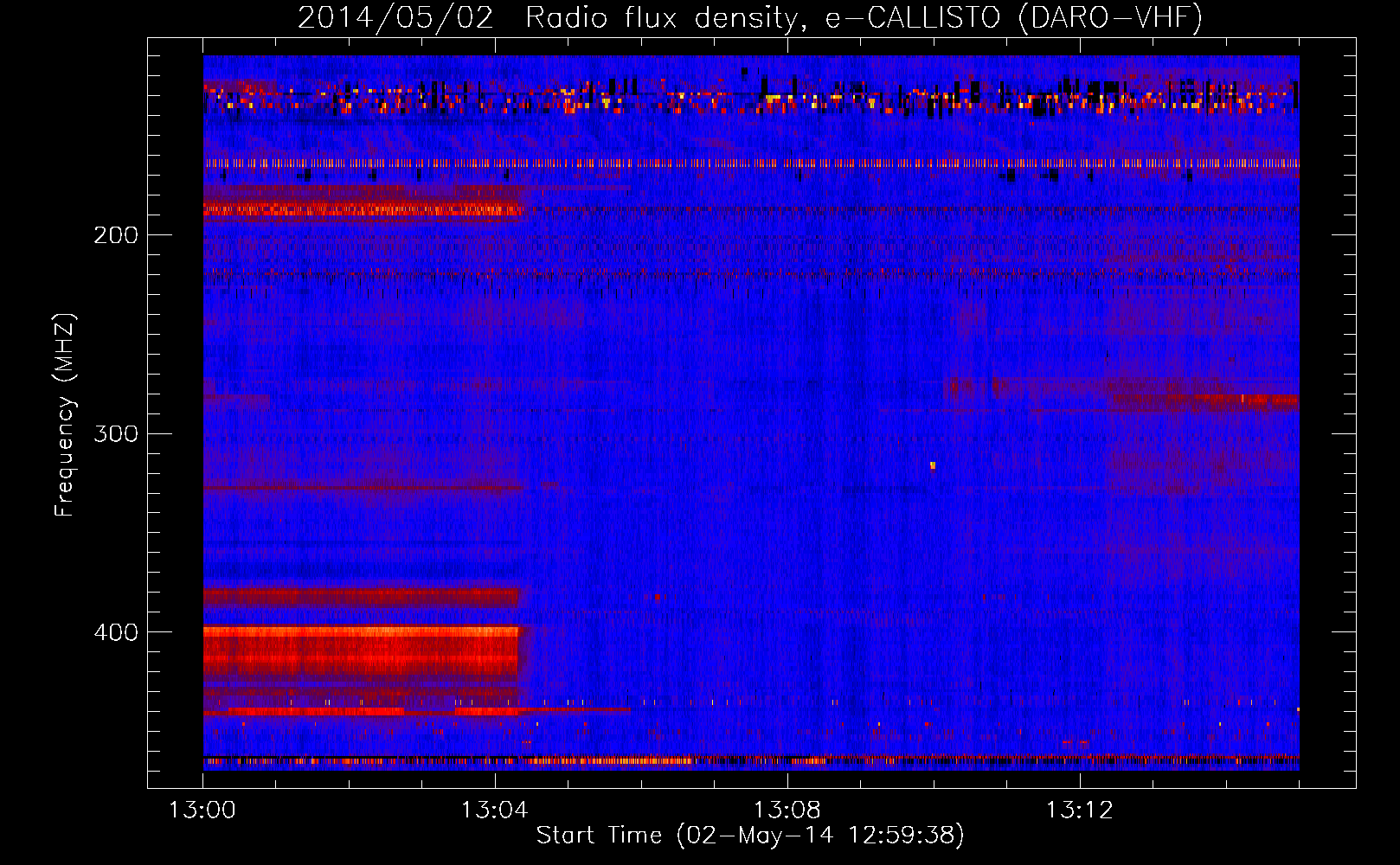Screen dimensions: 1400x865
Task: Click the broad red emission band just below 400 MHz
Action: [x=361, y=650]
